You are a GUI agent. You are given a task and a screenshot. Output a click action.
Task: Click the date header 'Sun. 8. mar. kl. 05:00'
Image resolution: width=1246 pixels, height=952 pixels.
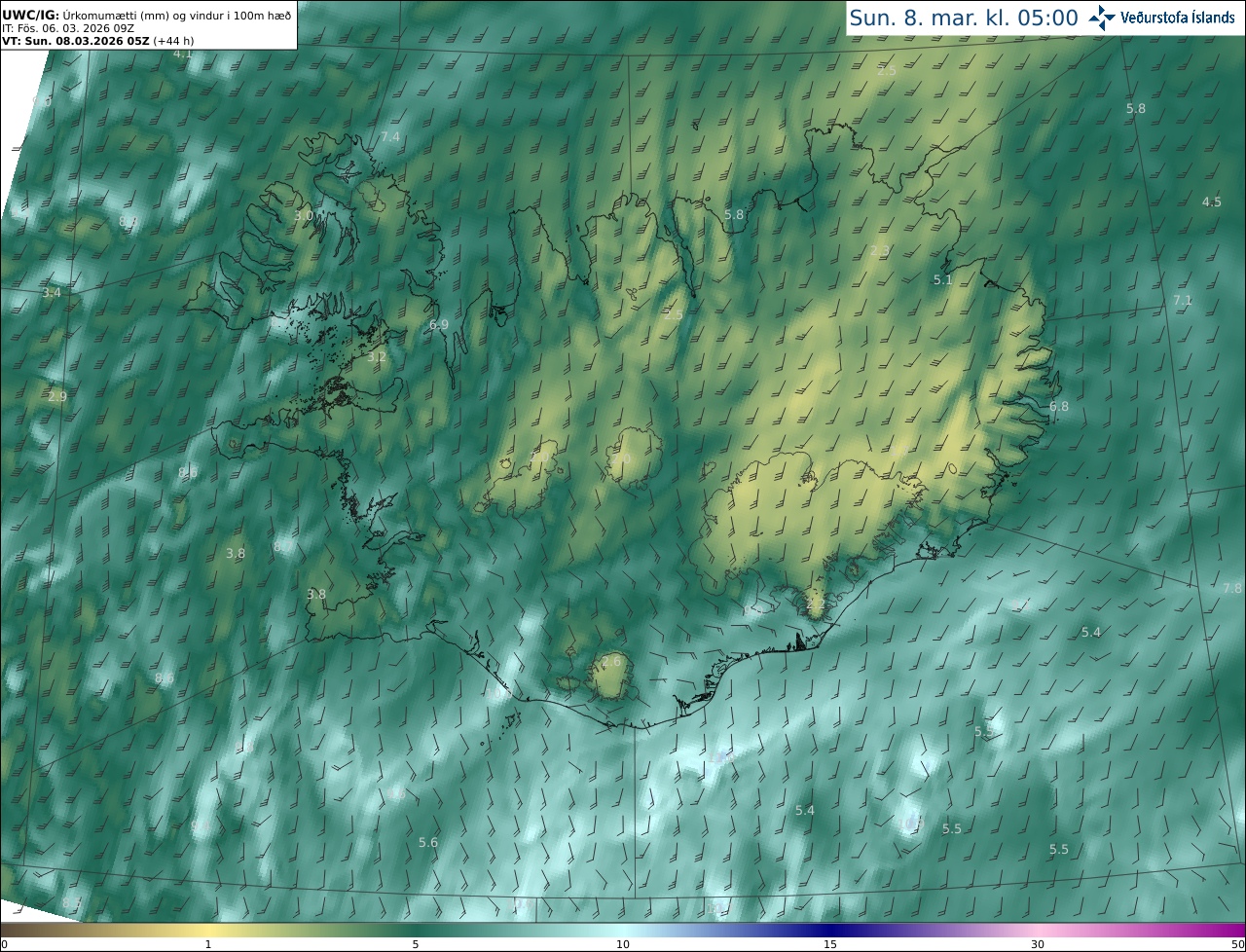click(x=964, y=18)
